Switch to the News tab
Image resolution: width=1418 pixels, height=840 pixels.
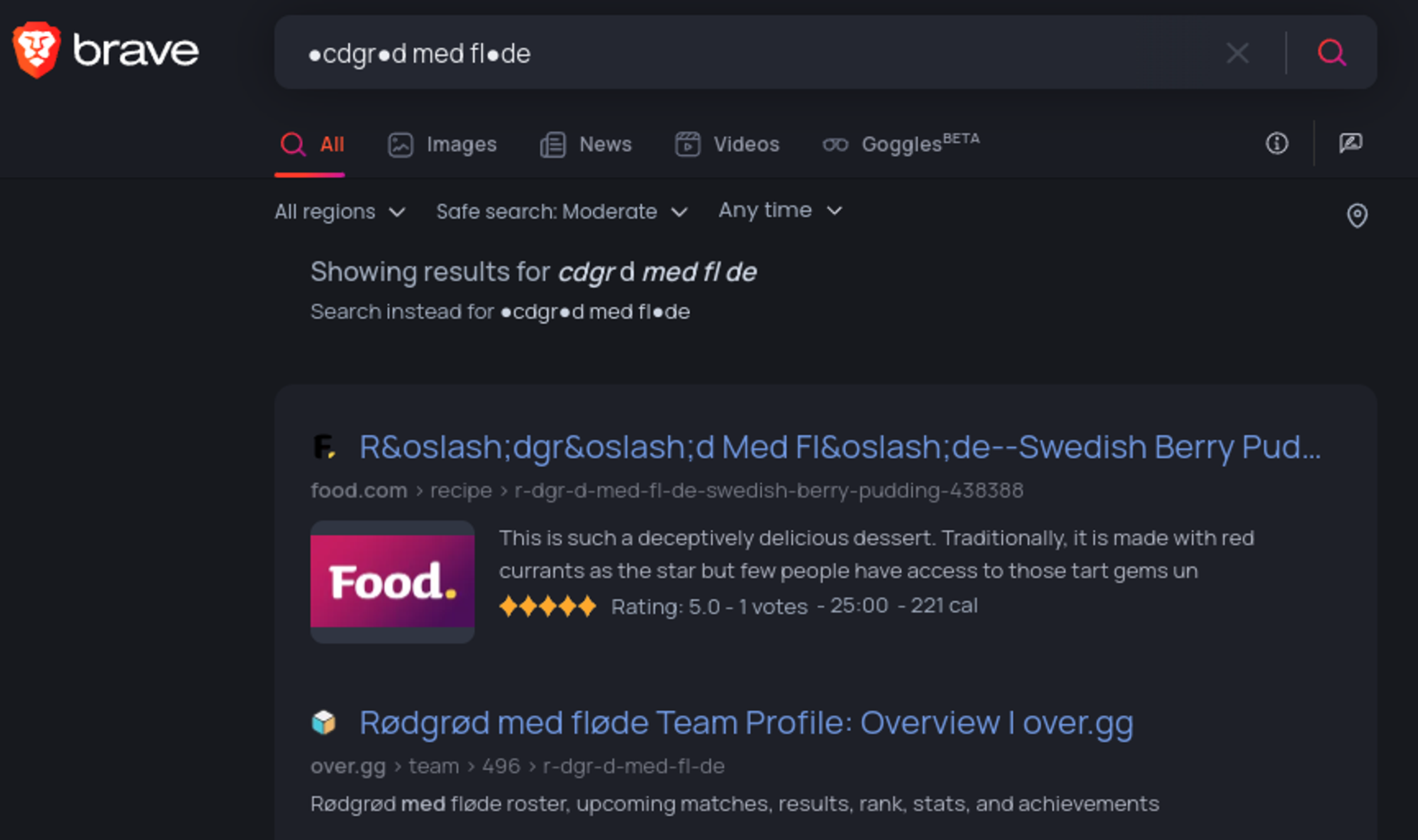click(x=586, y=145)
